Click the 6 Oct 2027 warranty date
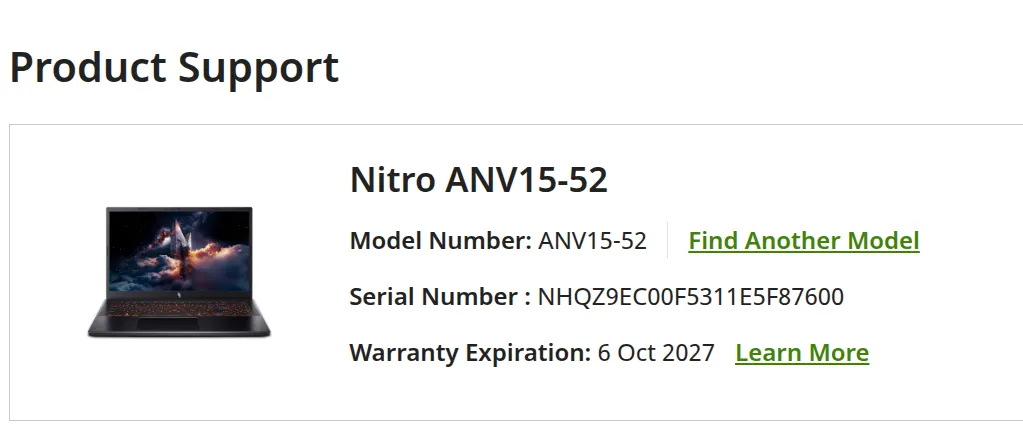1023x442 pixels. (x=656, y=353)
